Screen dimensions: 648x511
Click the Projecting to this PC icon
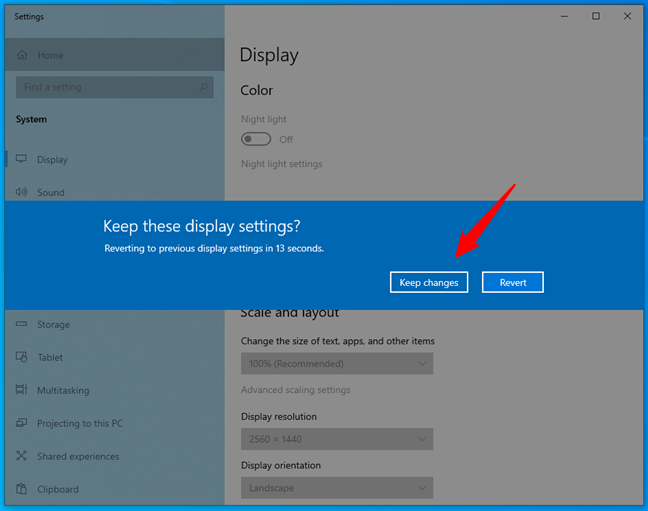point(22,423)
